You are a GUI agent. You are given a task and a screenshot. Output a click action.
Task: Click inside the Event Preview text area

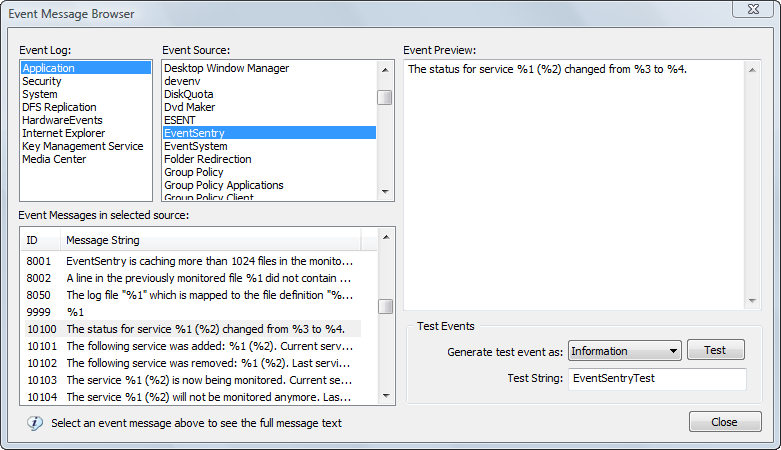(x=574, y=185)
